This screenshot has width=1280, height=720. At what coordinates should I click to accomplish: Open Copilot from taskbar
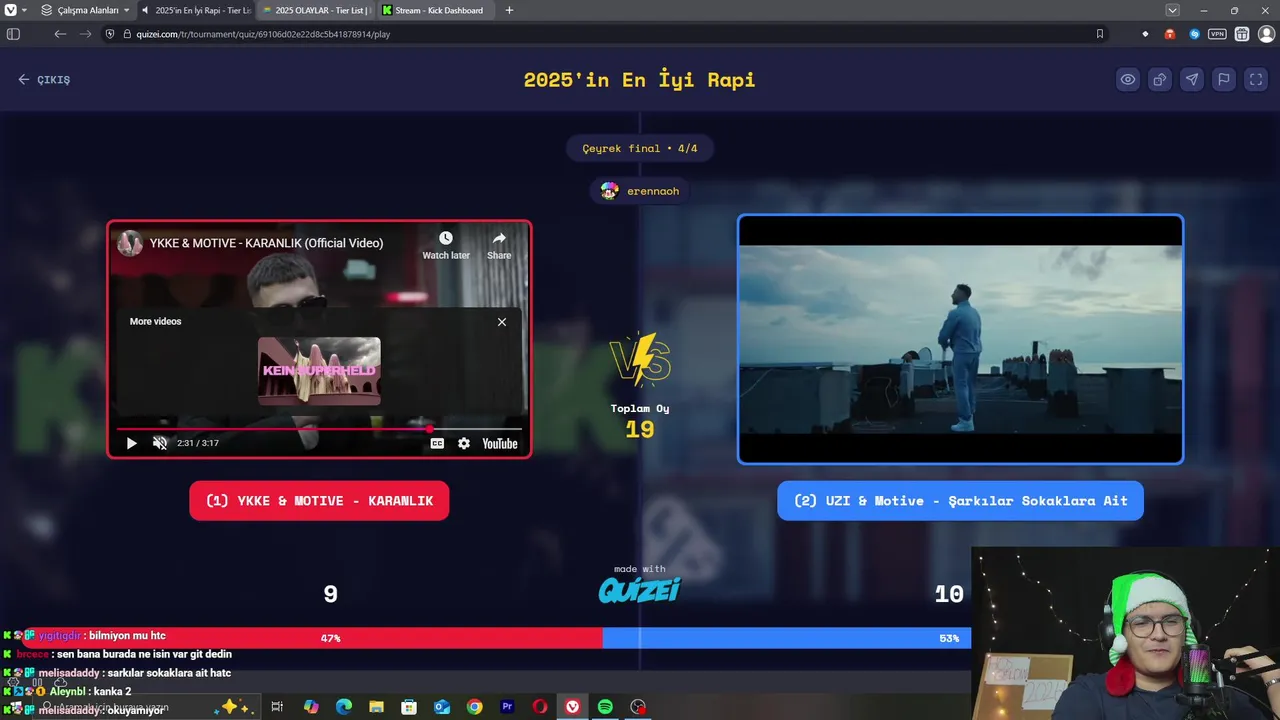(311, 707)
